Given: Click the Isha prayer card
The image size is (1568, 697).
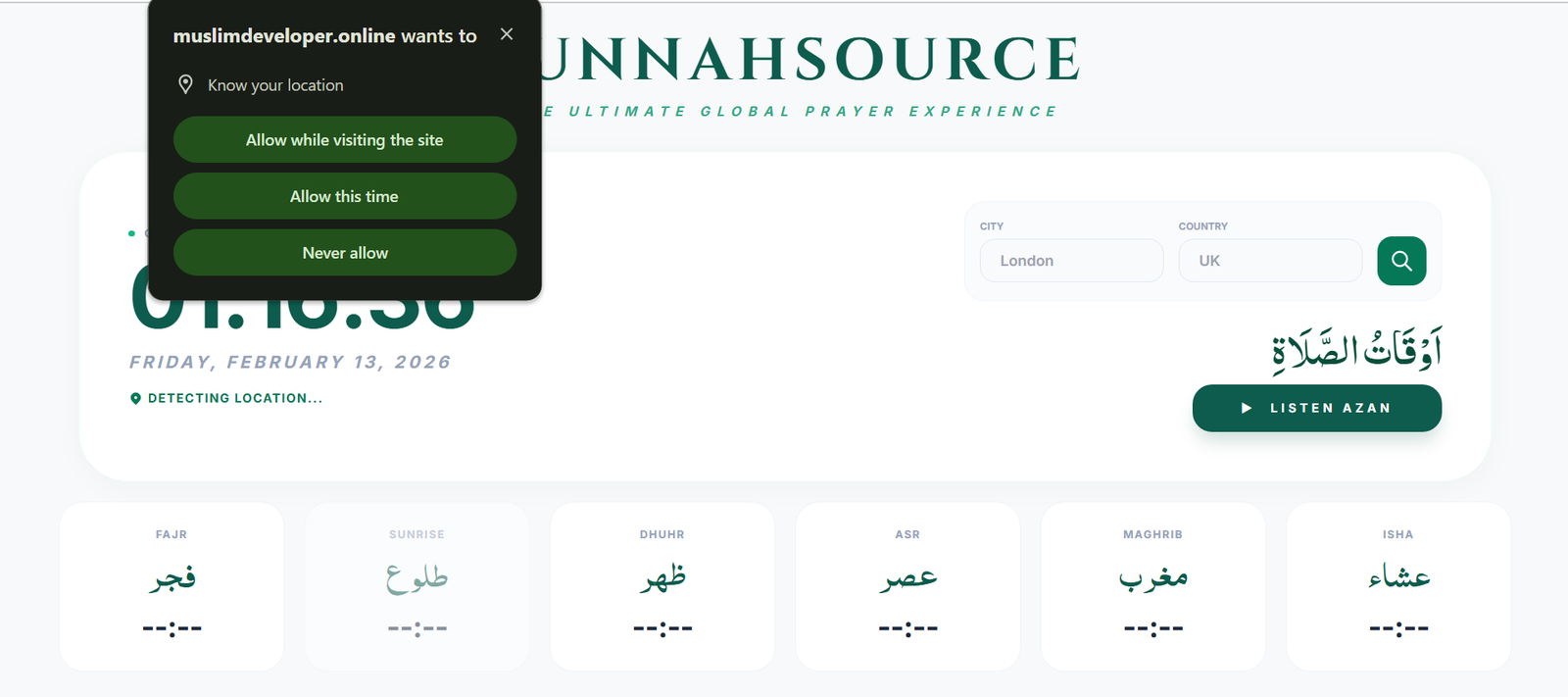Looking at the screenshot, I should 1398,586.
